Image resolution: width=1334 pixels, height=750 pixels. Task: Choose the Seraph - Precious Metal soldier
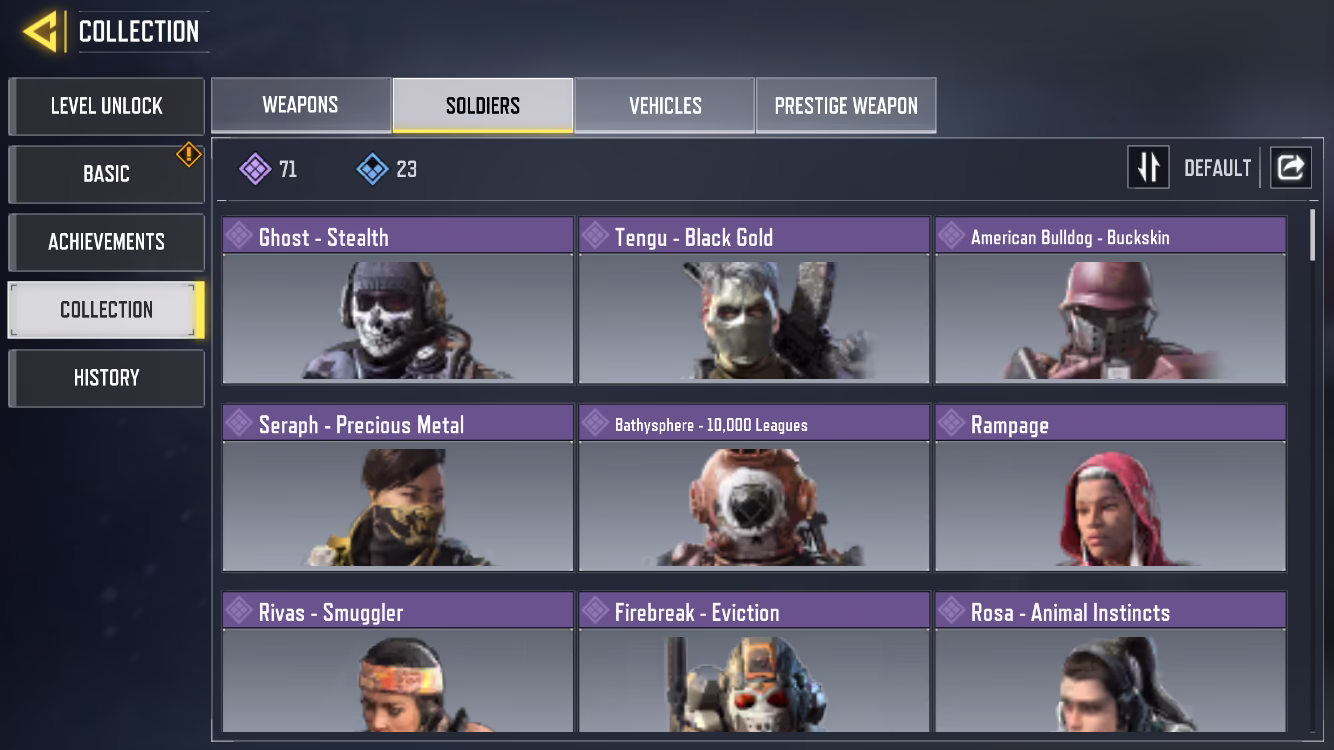(398, 487)
